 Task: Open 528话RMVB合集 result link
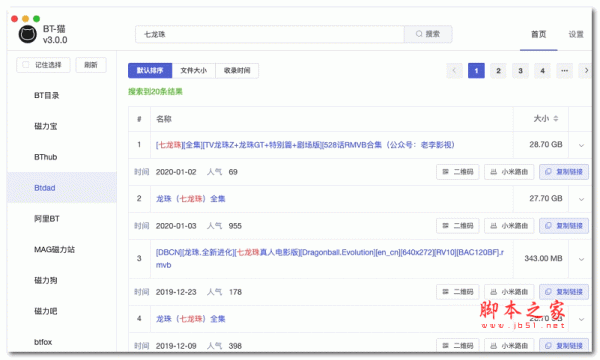(305, 145)
